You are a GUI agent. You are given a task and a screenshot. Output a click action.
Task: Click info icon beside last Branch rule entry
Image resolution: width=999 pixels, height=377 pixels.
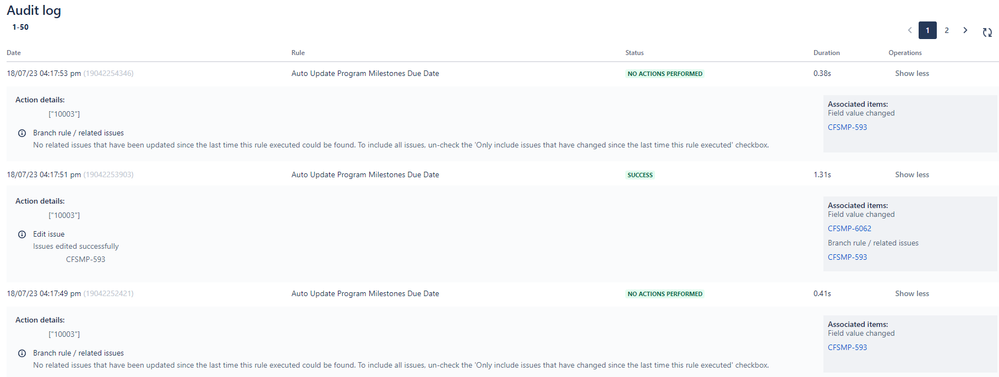tap(22, 353)
